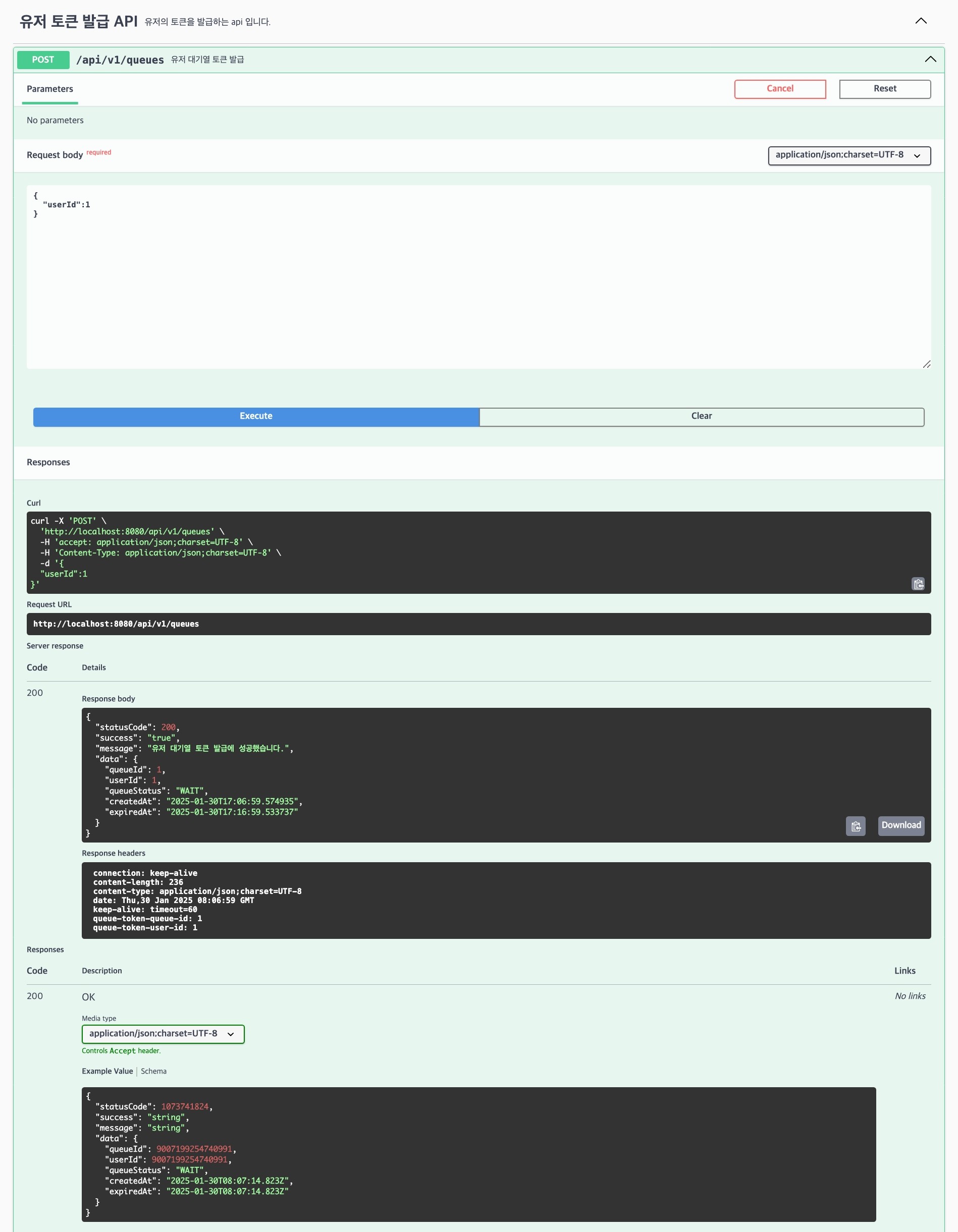The image size is (958, 1232).
Task: Collapse the POST /api/v1/queues operation
Action: pos(930,59)
